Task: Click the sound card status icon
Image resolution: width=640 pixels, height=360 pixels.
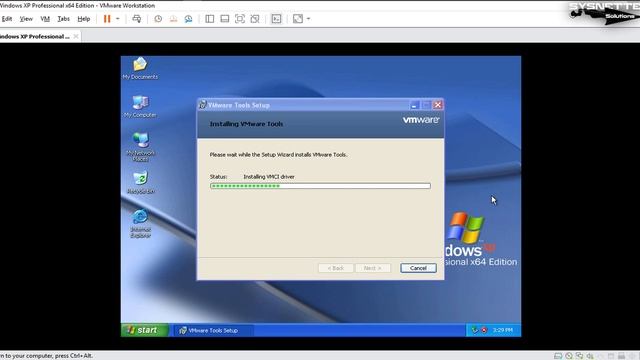Action: [x=590, y=356]
